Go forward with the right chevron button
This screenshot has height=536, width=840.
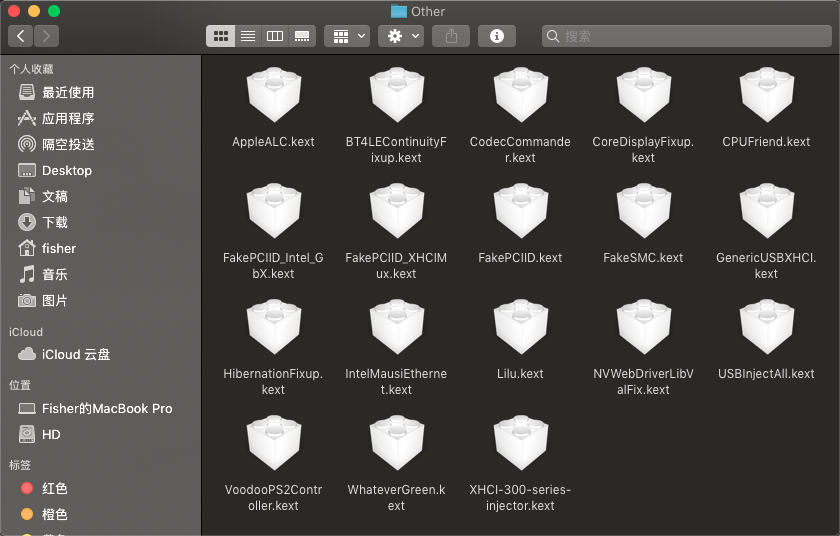click(x=46, y=36)
